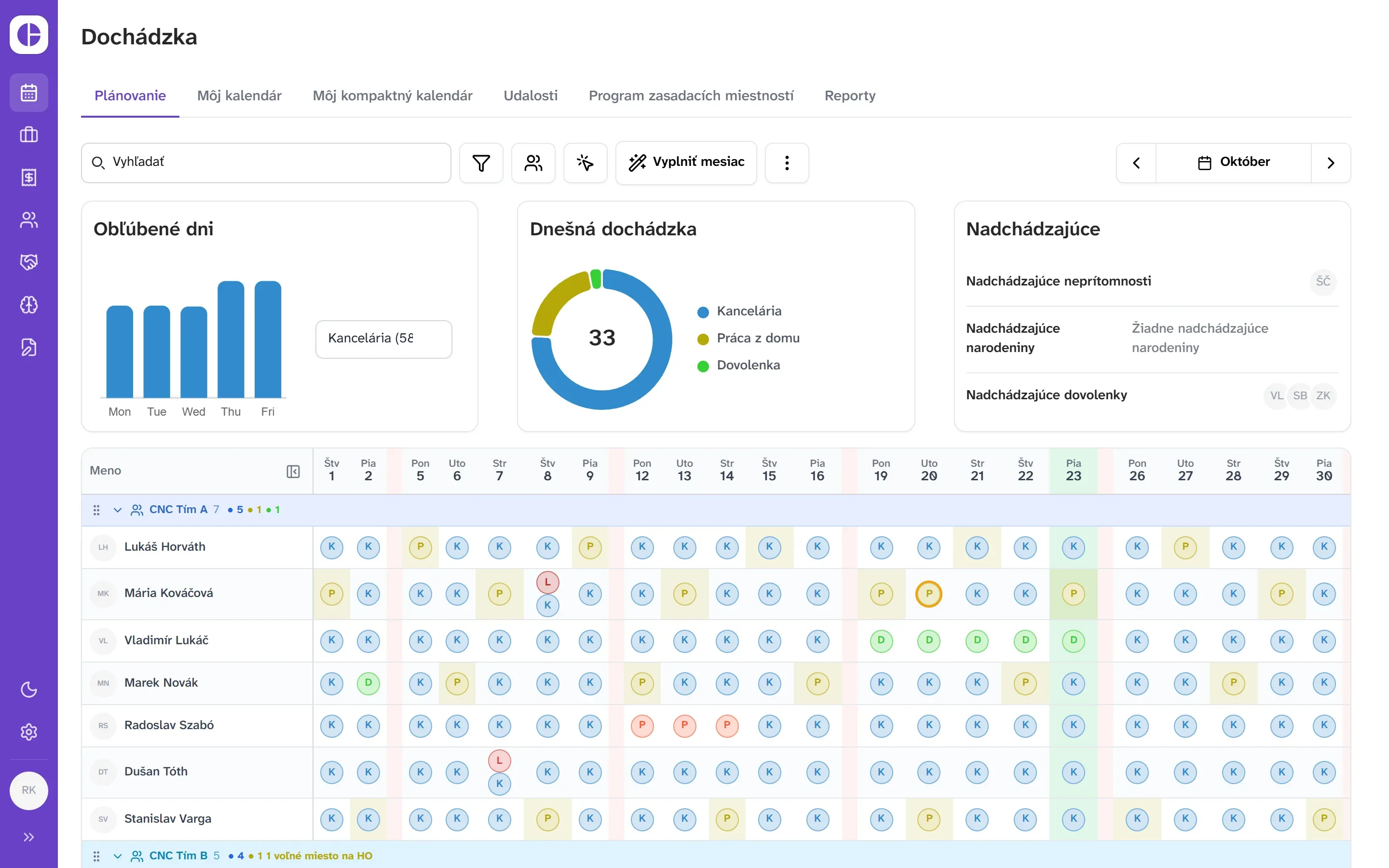Viewport: 1389px width, 868px height.
Task: Open the settings gear in sidebar
Action: coord(29,732)
